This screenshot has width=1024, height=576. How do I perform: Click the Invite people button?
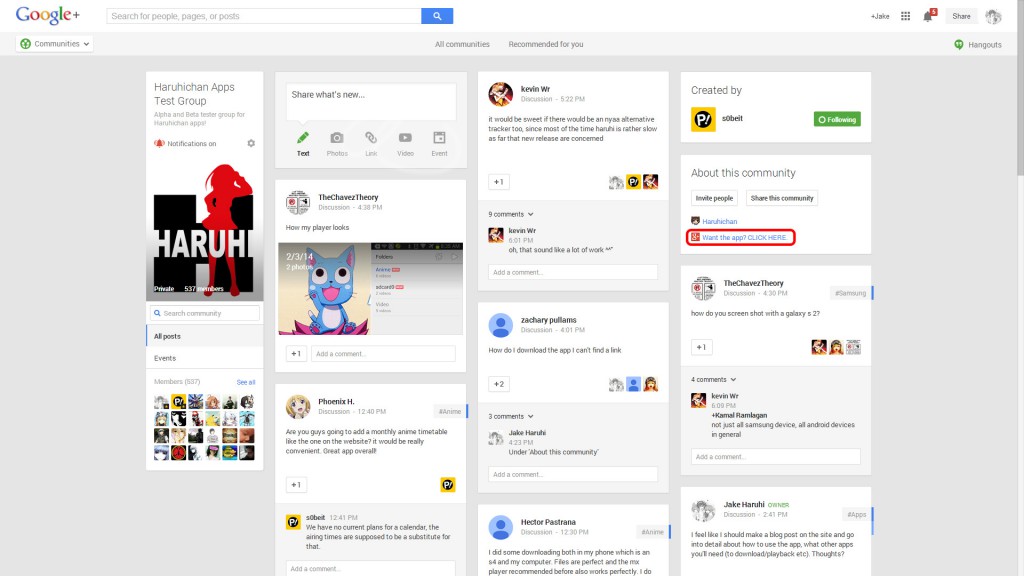coord(714,198)
